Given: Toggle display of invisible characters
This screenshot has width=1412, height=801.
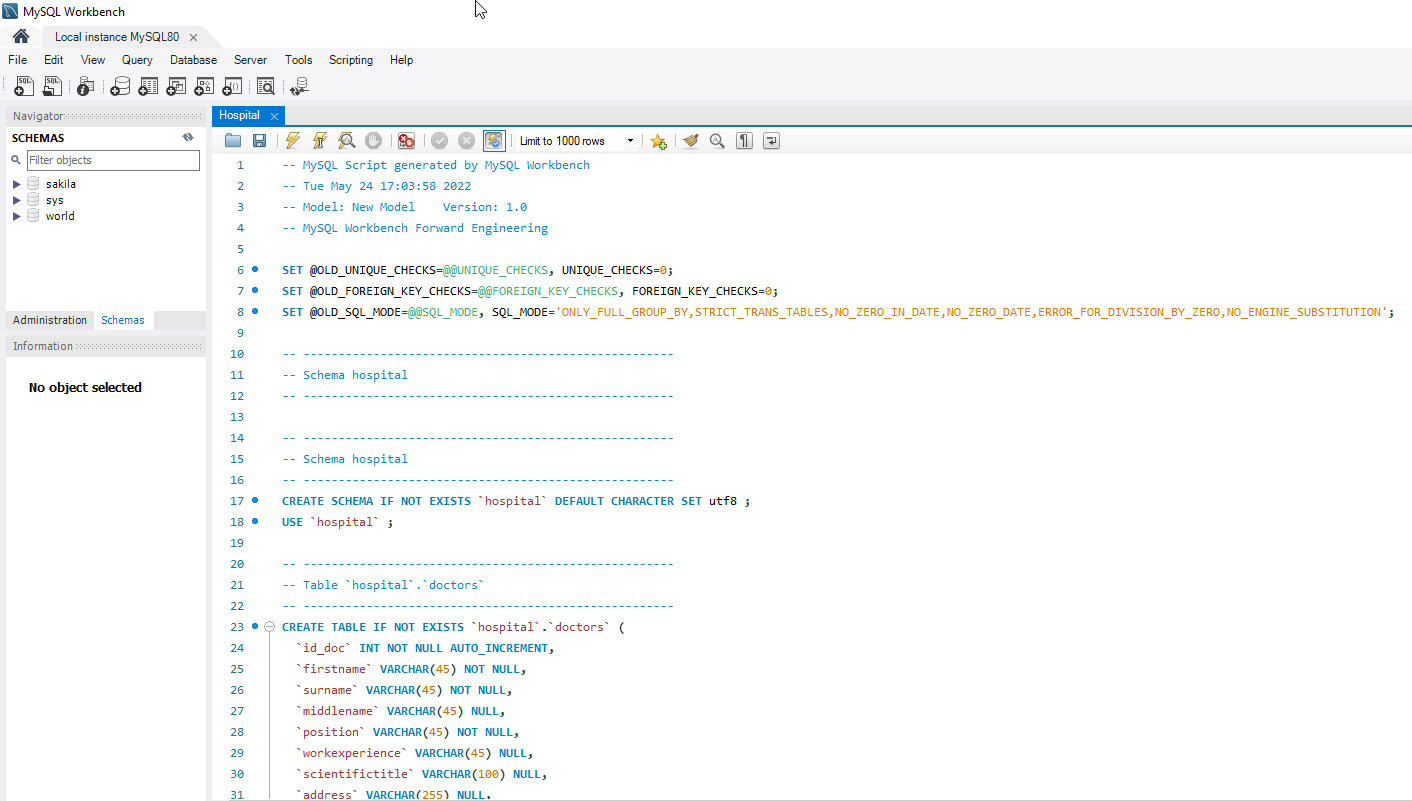Looking at the screenshot, I should (744, 141).
